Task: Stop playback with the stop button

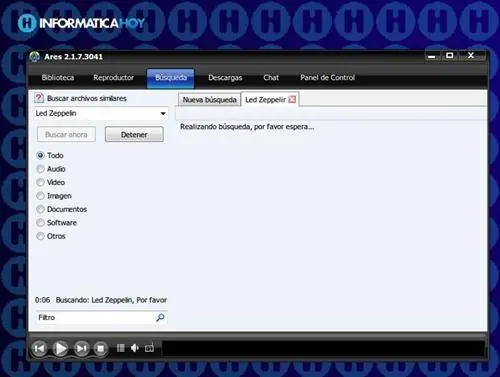Action: tap(101, 349)
